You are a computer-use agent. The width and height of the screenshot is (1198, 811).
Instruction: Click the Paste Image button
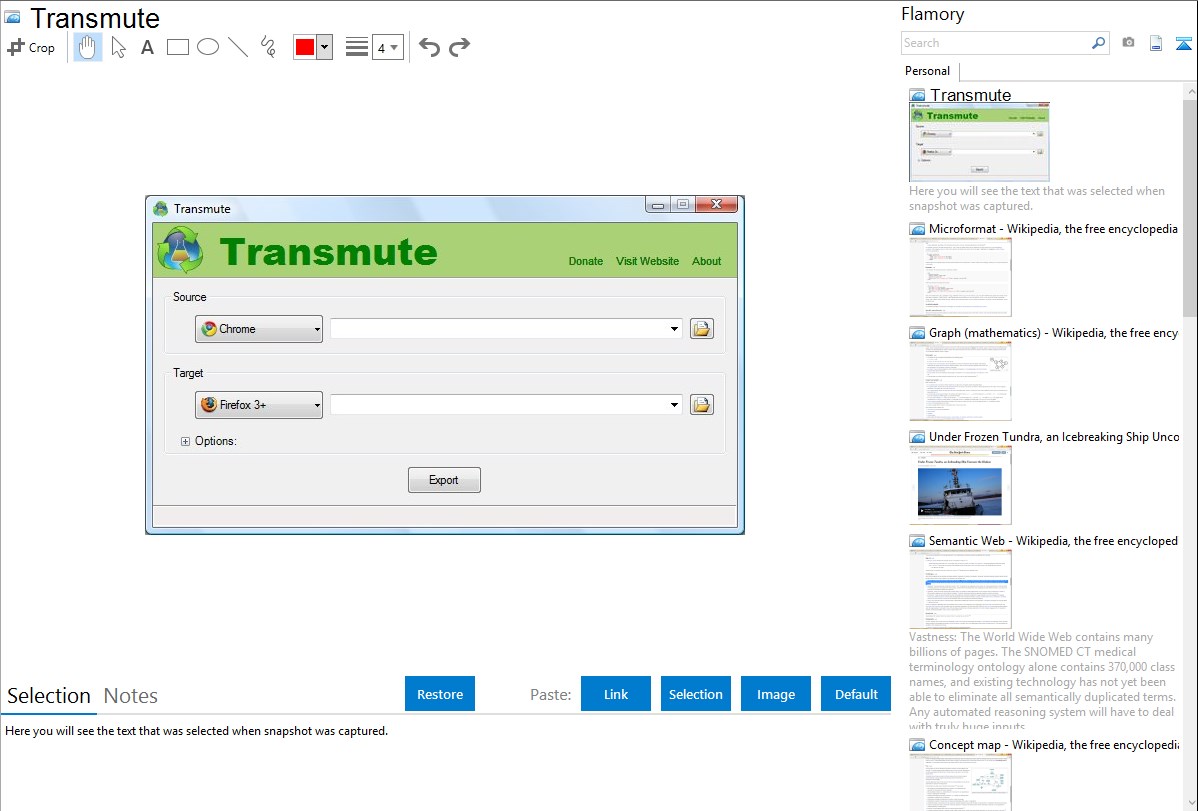tap(775, 694)
